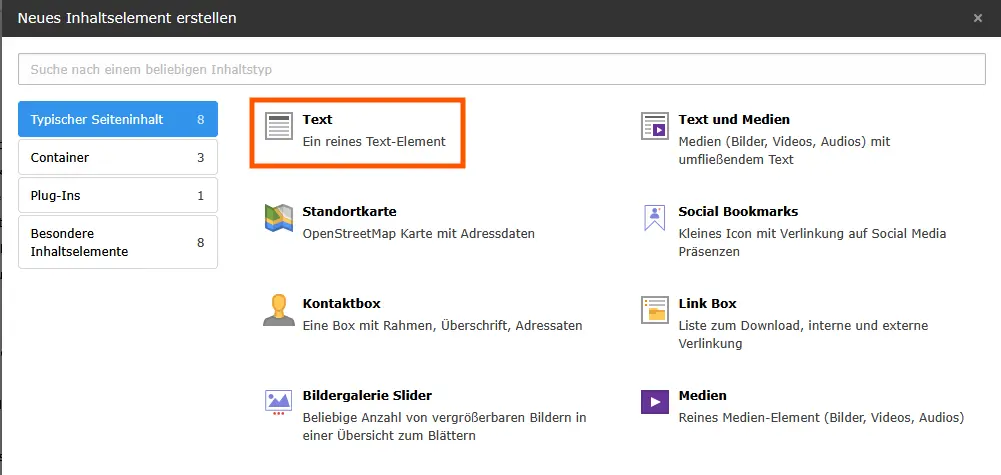
Task: Click the content type search field
Action: 501,70
